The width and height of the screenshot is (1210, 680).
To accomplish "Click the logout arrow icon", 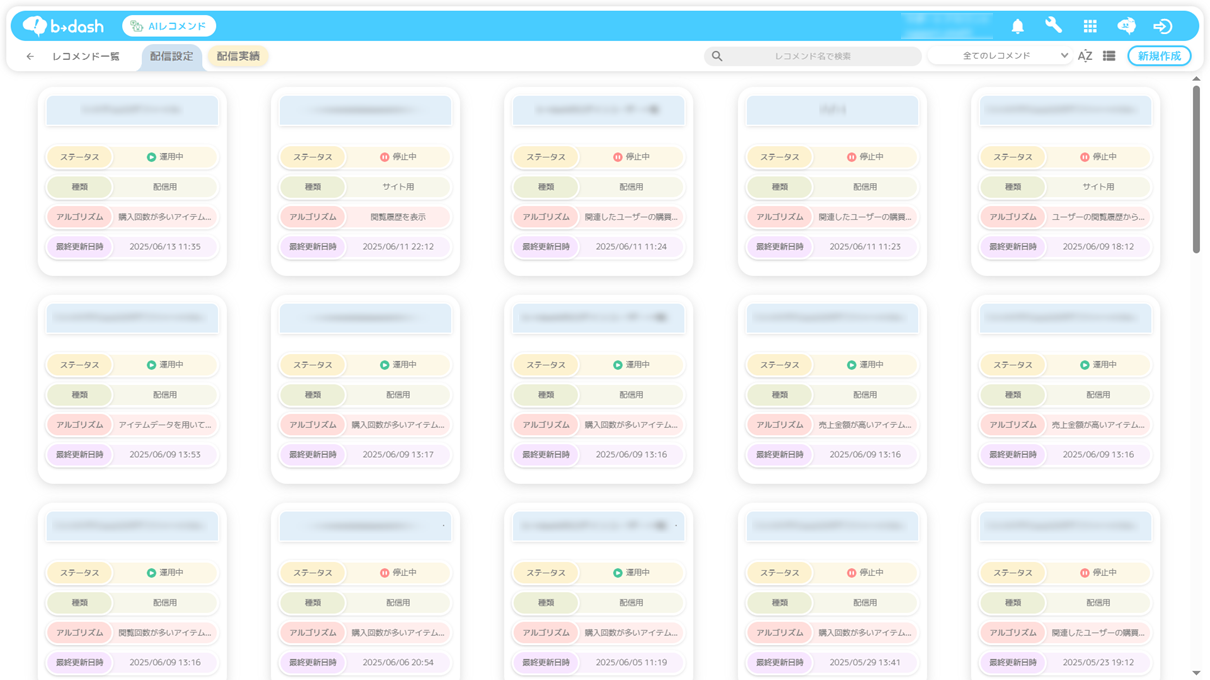I will 1162,26.
